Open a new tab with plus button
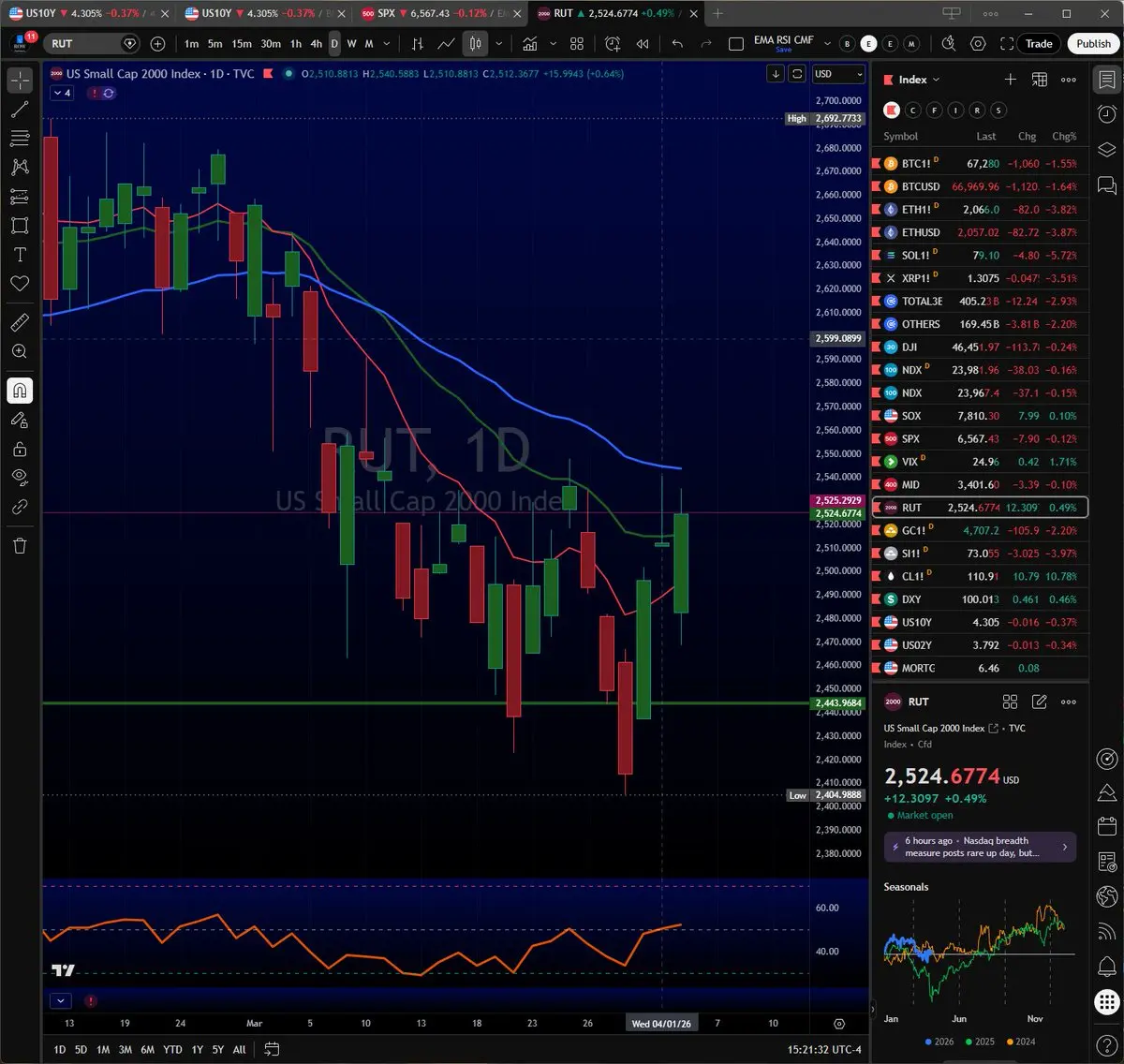 717,13
